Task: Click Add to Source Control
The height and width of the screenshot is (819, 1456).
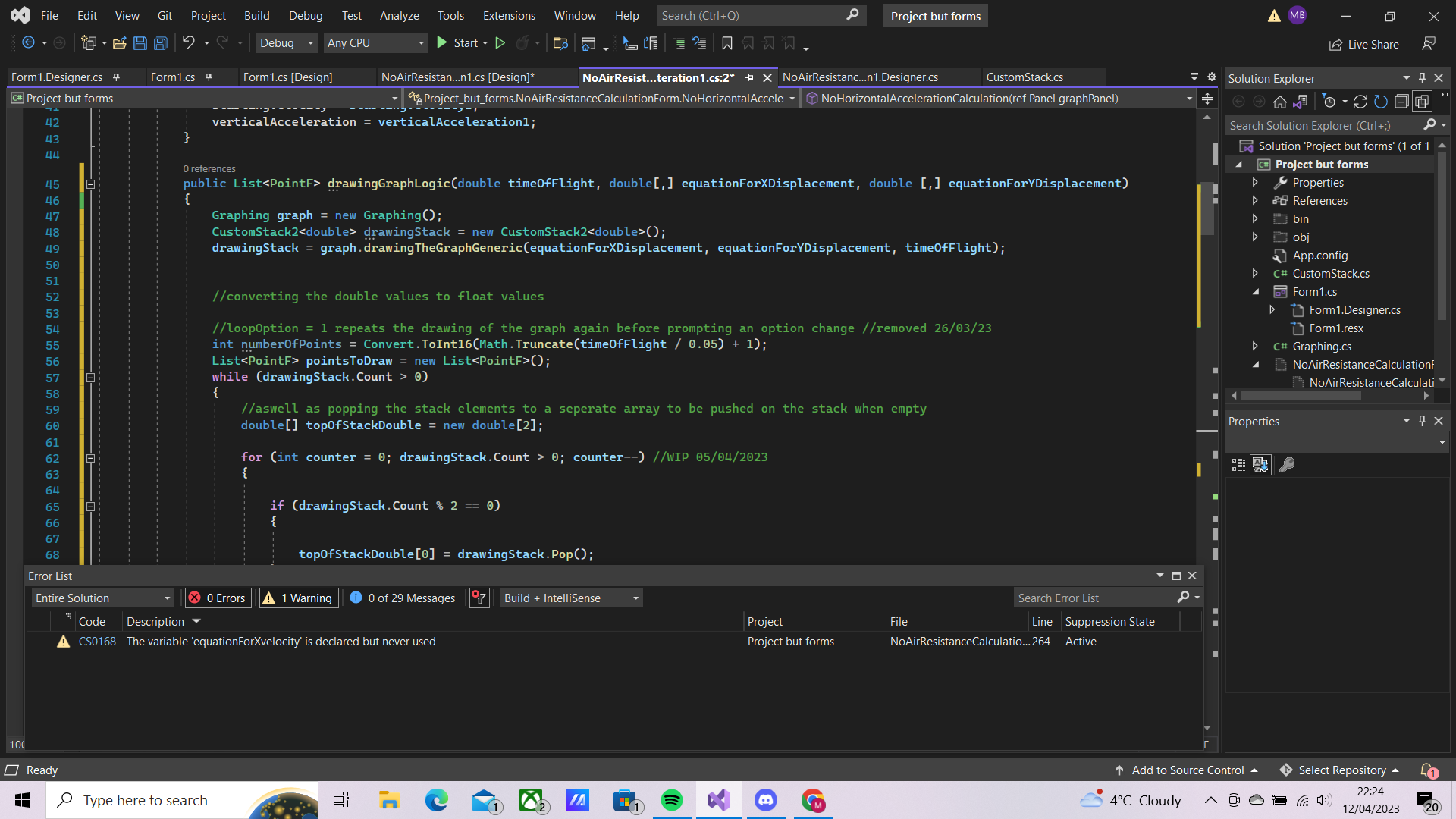Action: point(1187,770)
